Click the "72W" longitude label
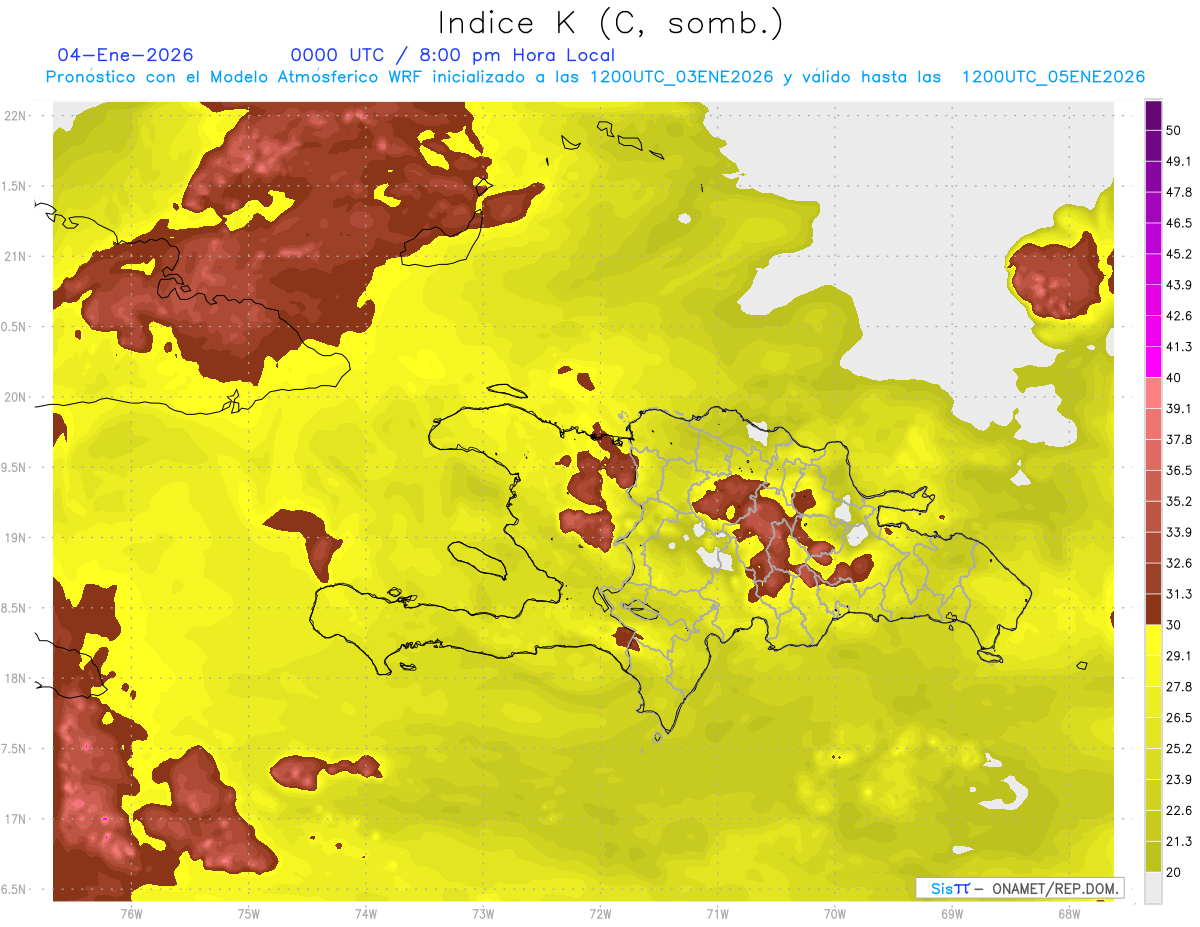The width and height of the screenshot is (1200, 927). pos(600,914)
